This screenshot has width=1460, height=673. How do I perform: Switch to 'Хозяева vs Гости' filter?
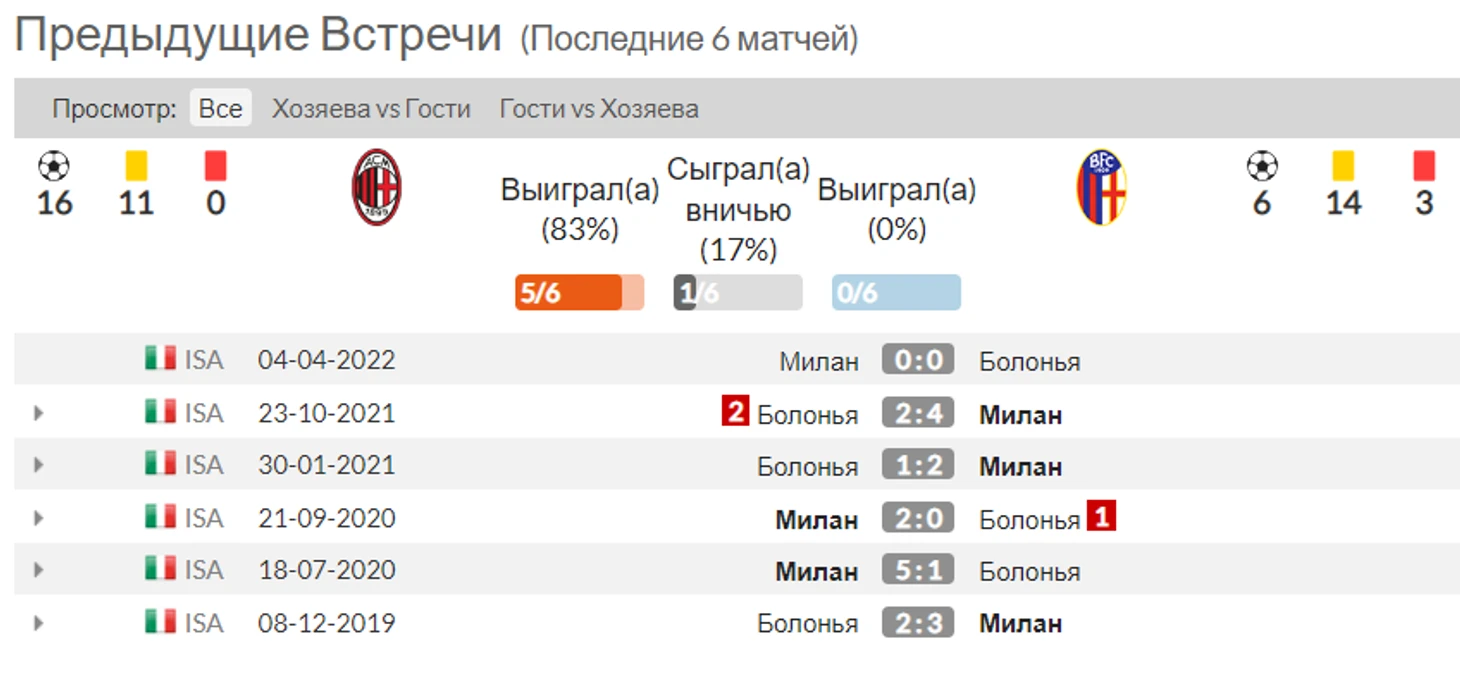(x=371, y=109)
